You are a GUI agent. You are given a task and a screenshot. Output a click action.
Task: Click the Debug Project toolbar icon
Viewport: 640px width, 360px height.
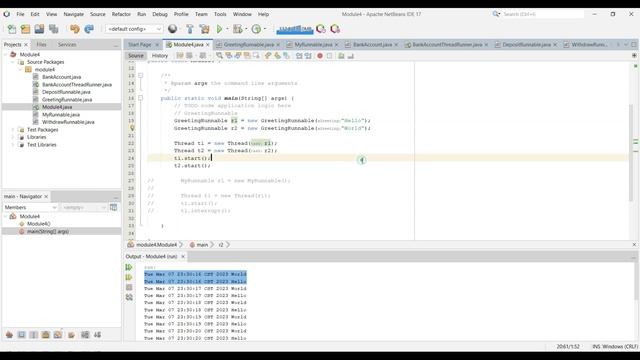(237, 29)
